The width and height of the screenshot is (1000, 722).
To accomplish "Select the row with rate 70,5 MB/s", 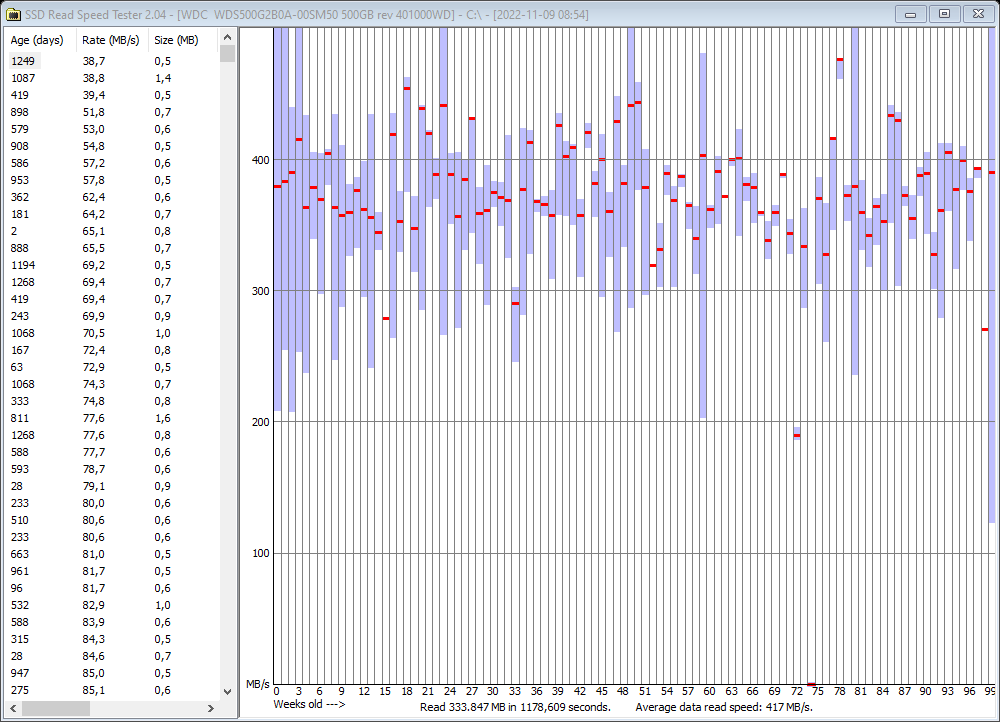I will pyautogui.click(x=112, y=333).
